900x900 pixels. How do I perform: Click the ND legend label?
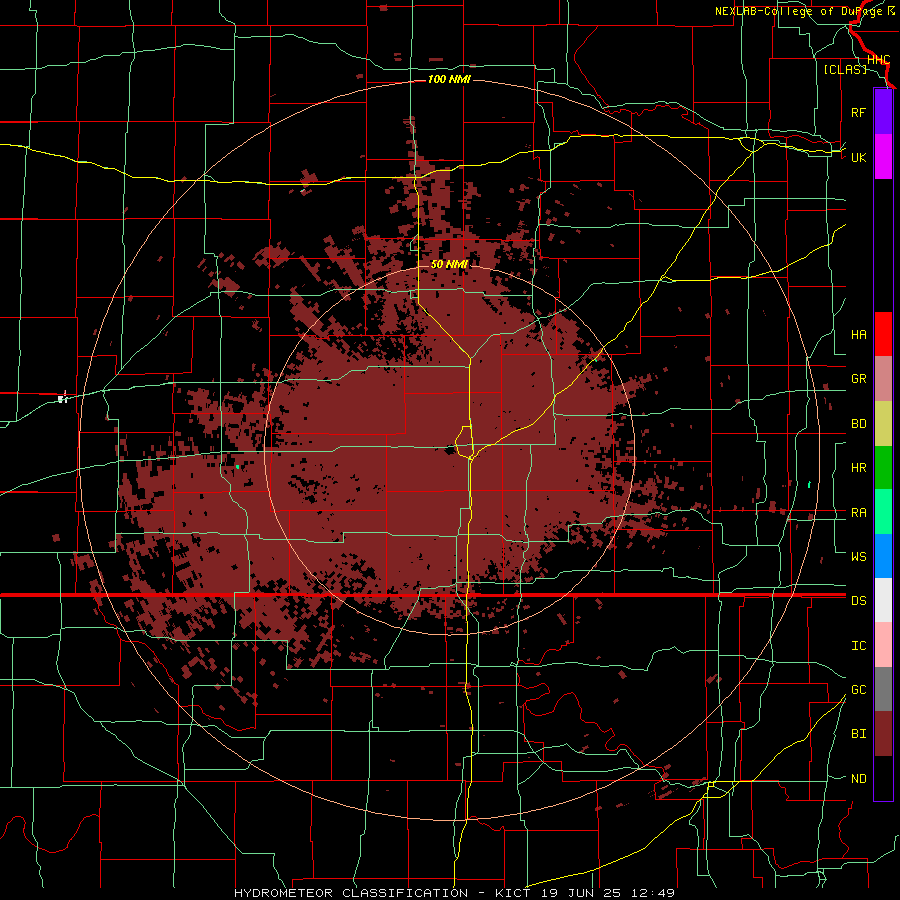858,779
